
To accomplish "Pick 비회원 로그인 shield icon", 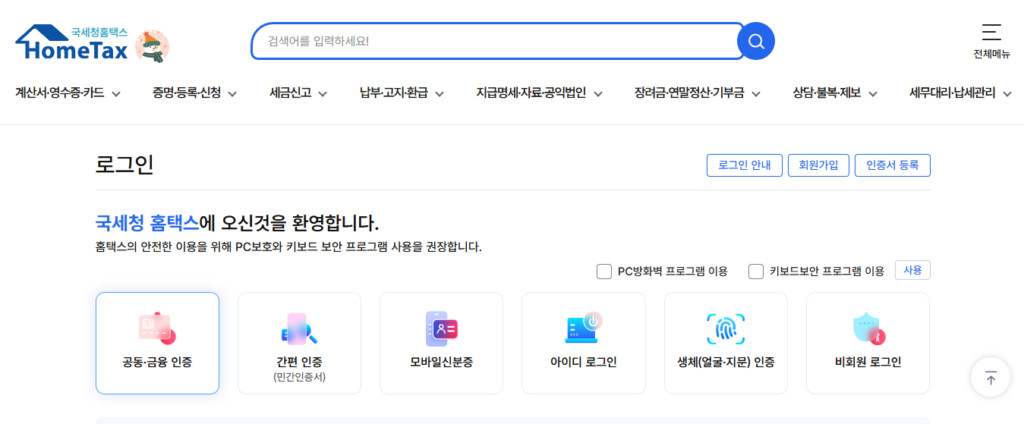I will (x=867, y=329).
